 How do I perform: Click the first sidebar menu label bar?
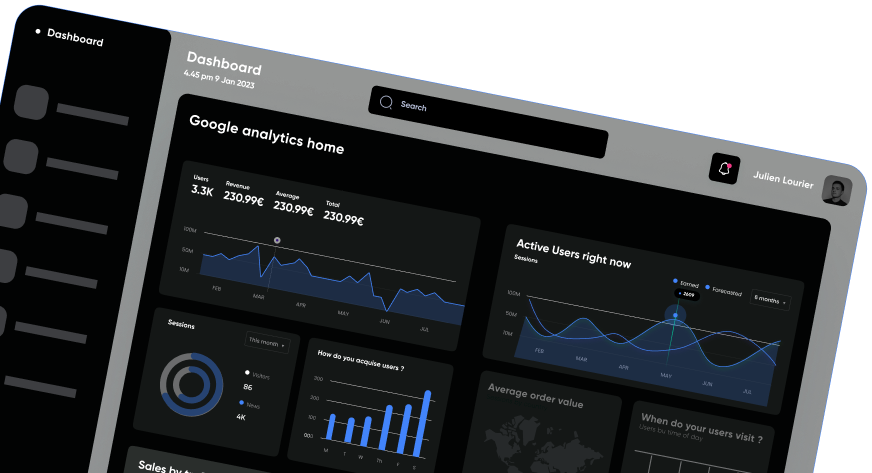pos(93,114)
